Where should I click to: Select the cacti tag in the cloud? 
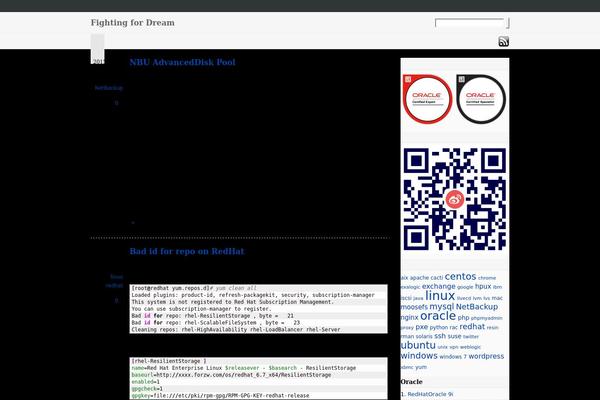tap(437, 278)
